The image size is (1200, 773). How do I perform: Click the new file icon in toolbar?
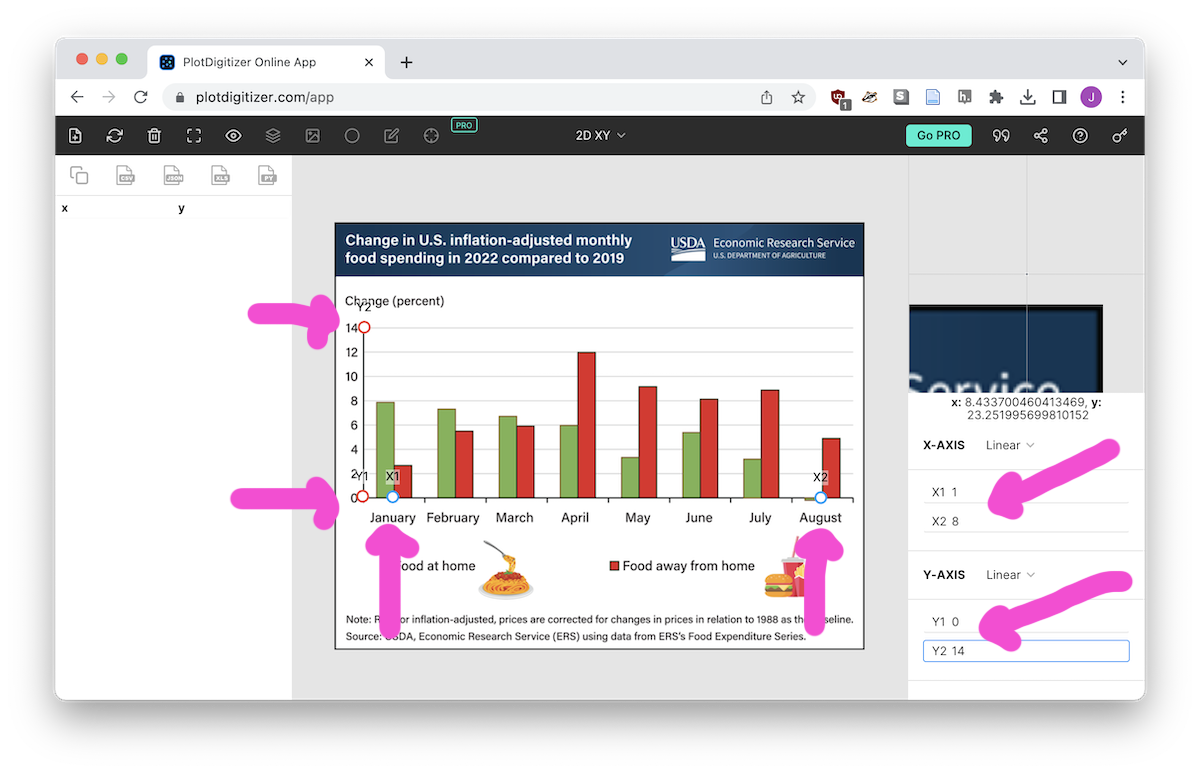click(x=75, y=136)
